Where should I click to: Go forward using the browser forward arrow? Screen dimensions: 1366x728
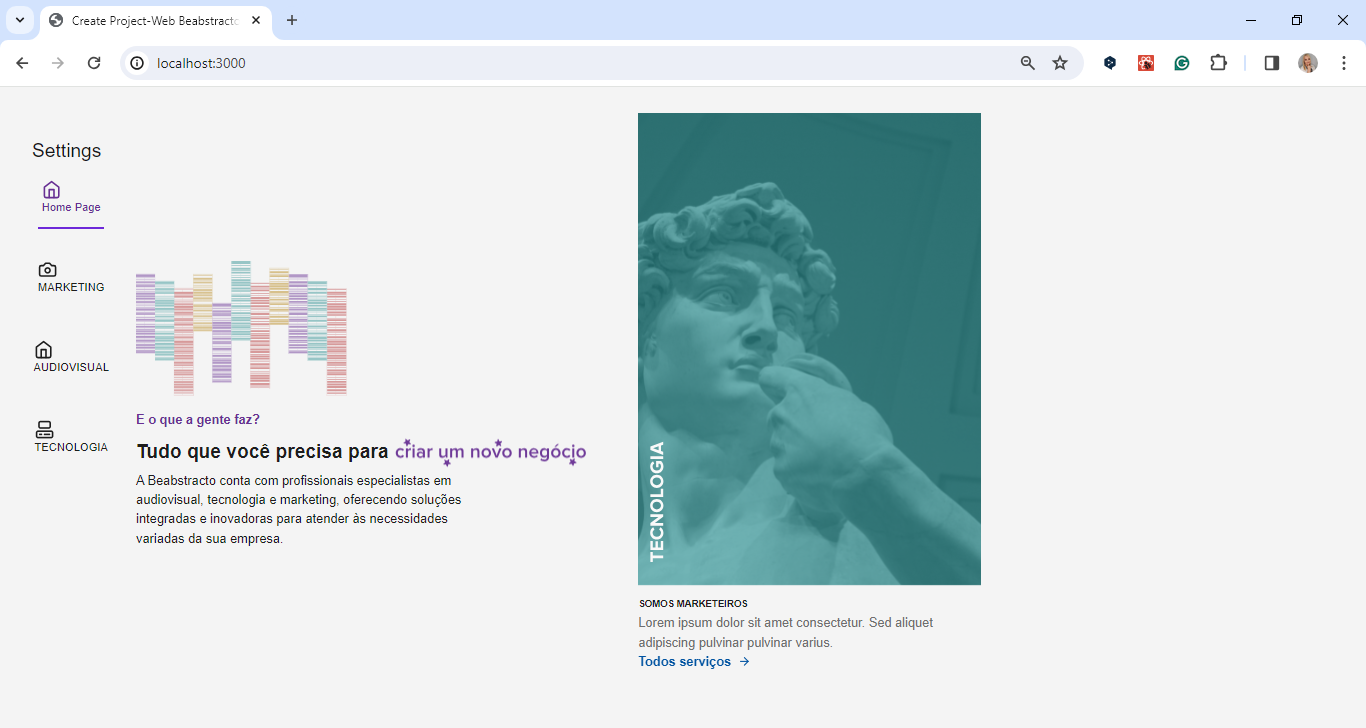coord(58,63)
